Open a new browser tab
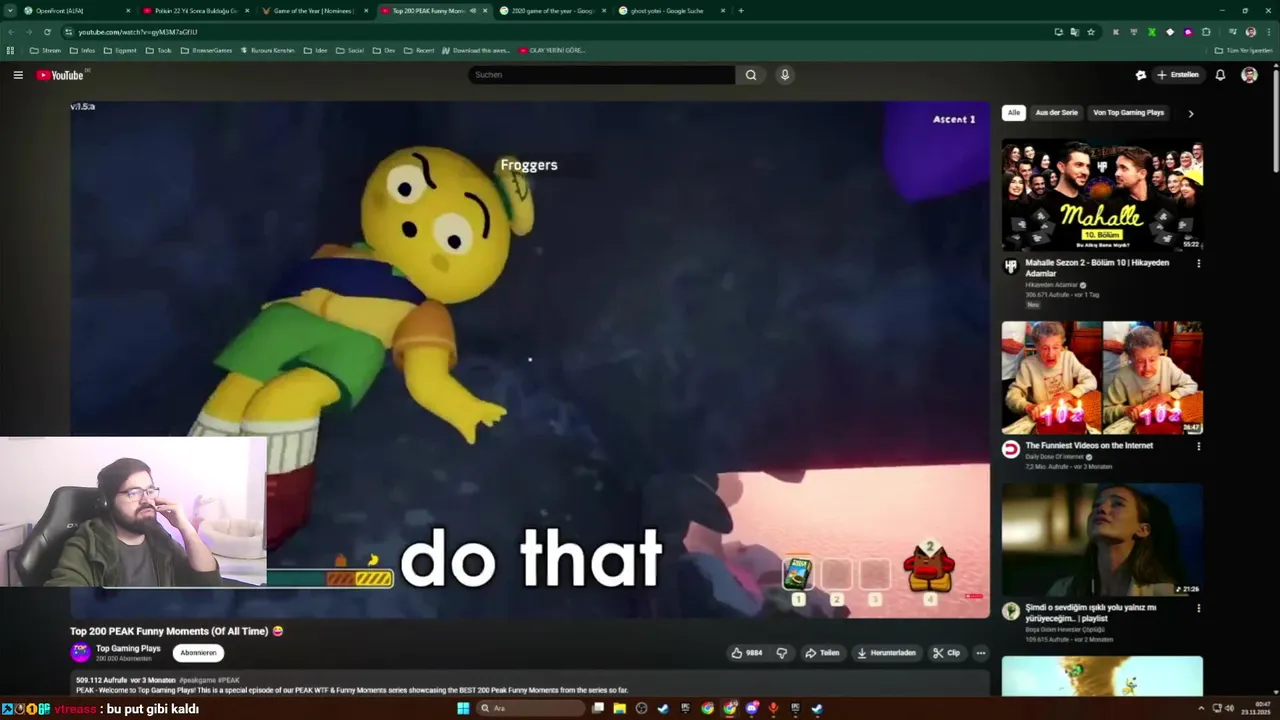Image resolution: width=1280 pixels, height=720 pixels. pos(741,11)
